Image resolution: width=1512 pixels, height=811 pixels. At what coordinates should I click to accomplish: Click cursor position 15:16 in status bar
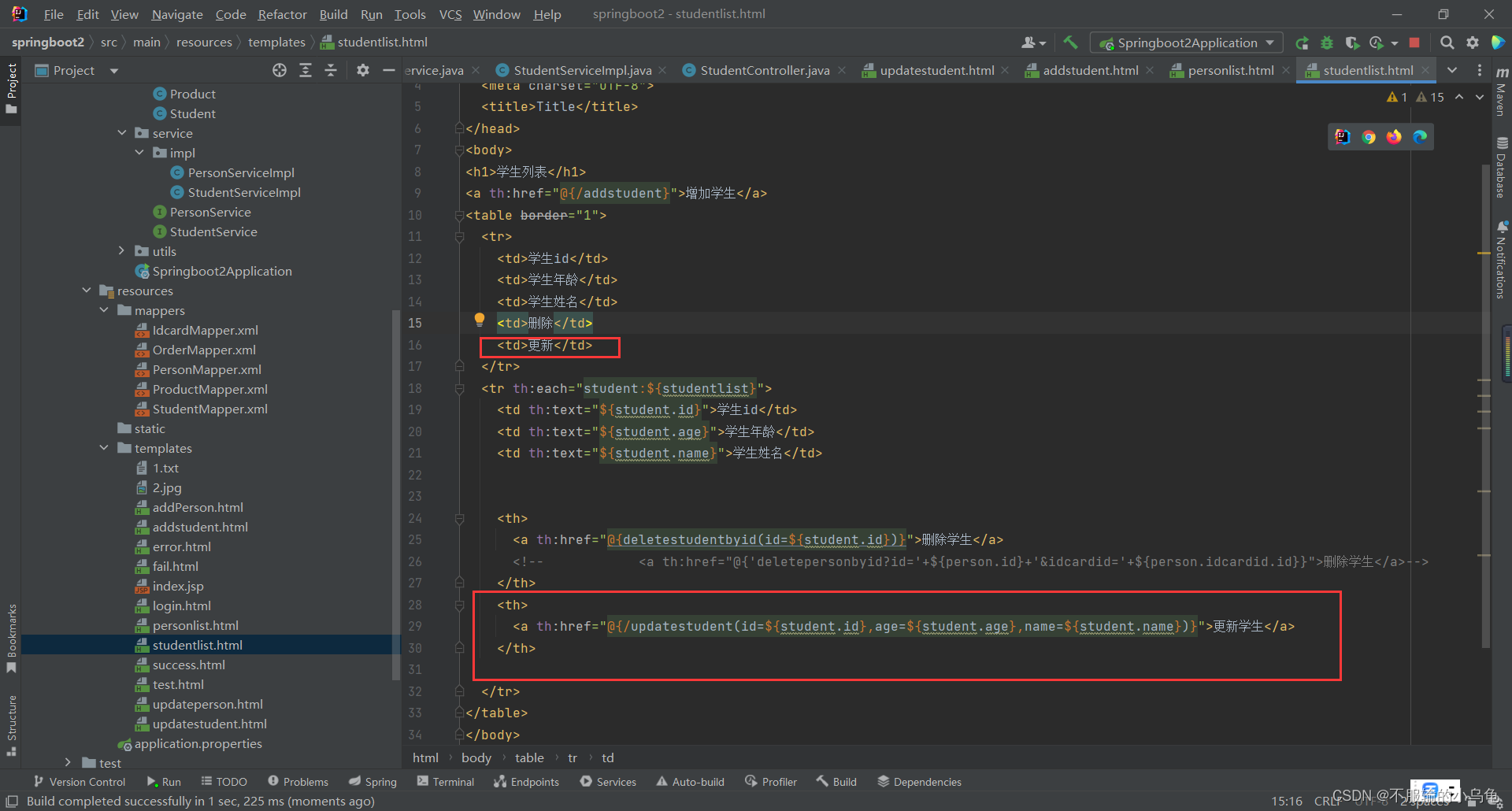point(1287,801)
